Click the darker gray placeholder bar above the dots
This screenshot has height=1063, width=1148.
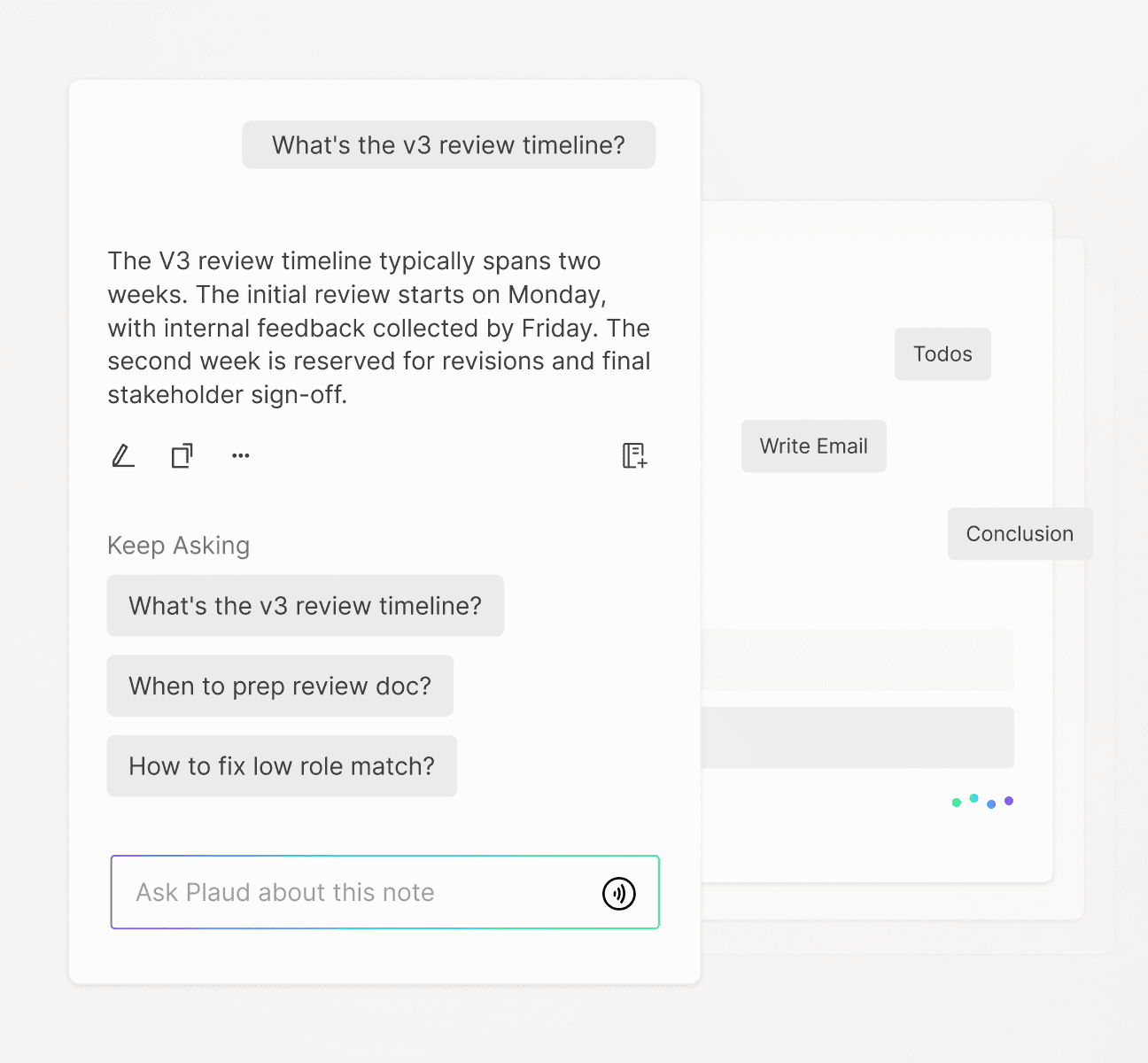(857, 737)
